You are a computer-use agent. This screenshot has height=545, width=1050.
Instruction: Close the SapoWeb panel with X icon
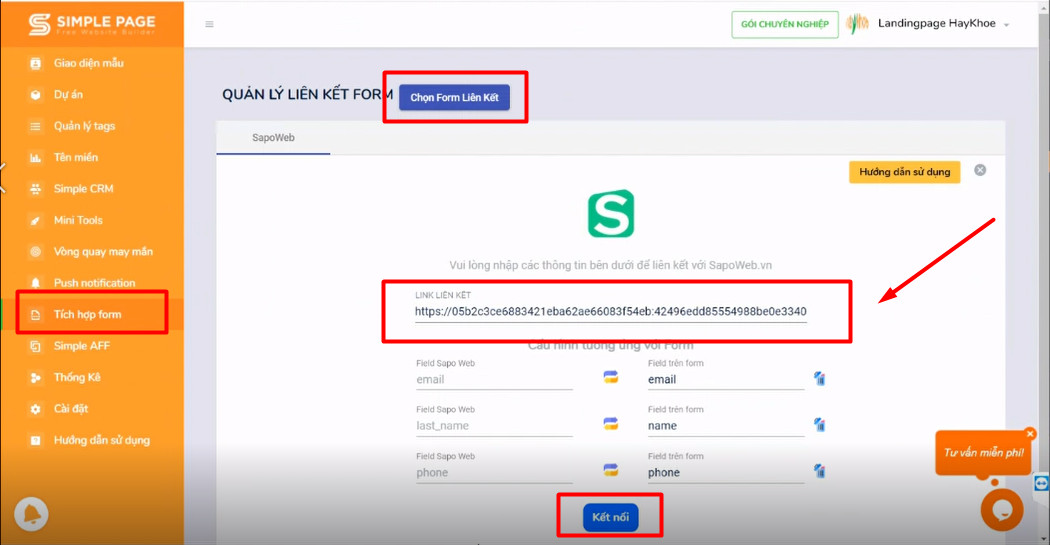click(980, 170)
